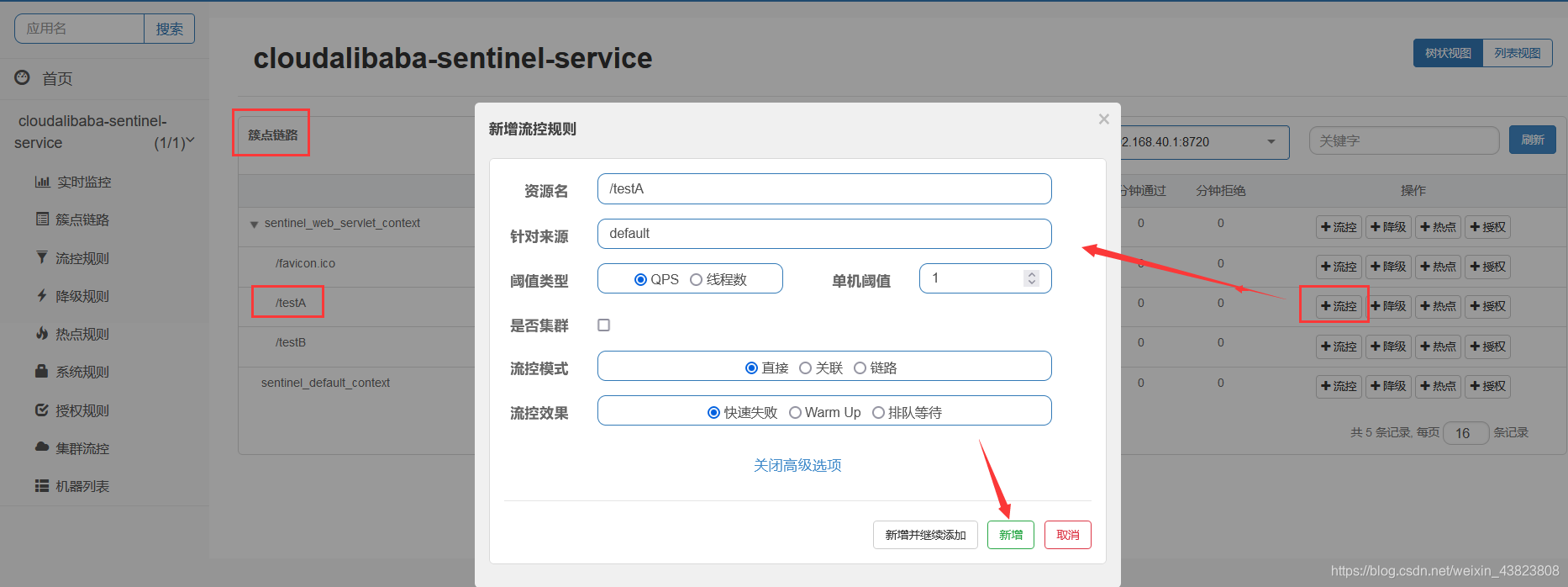Click the 资源名 field containing /testA
Screen dimensions: 1568x587
coord(824,188)
